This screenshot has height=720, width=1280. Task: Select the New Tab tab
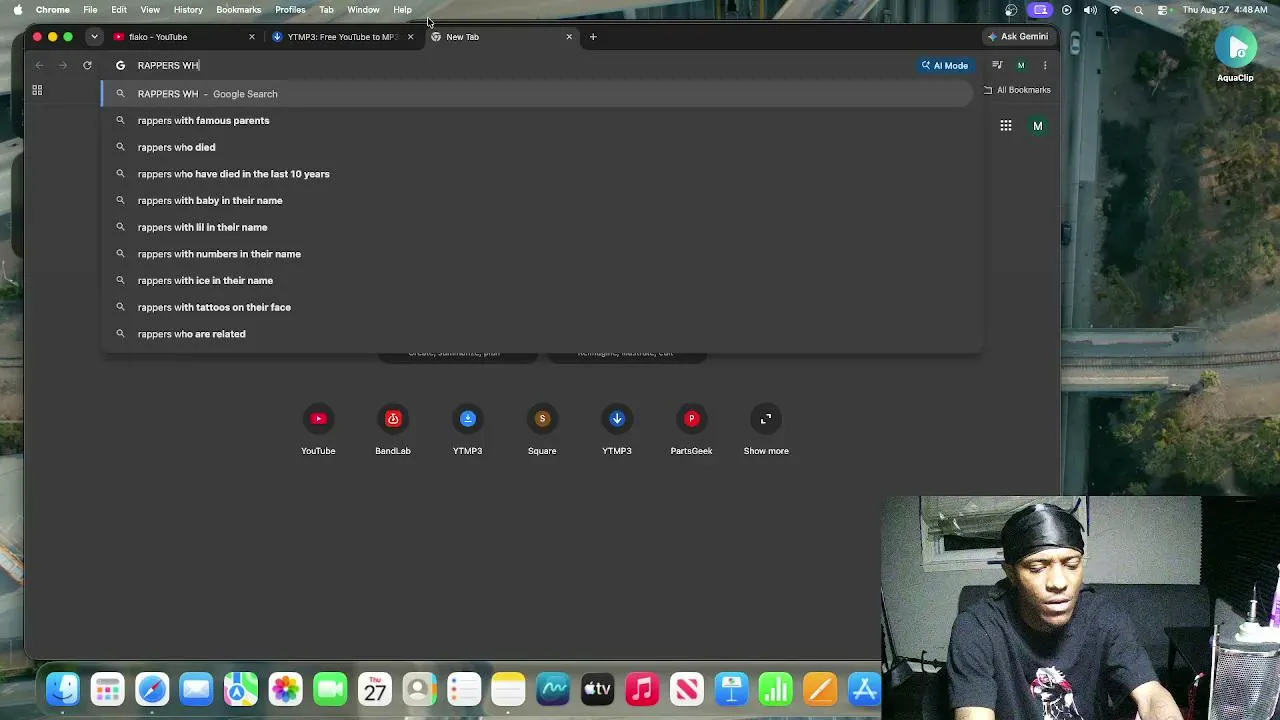tap(501, 37)
